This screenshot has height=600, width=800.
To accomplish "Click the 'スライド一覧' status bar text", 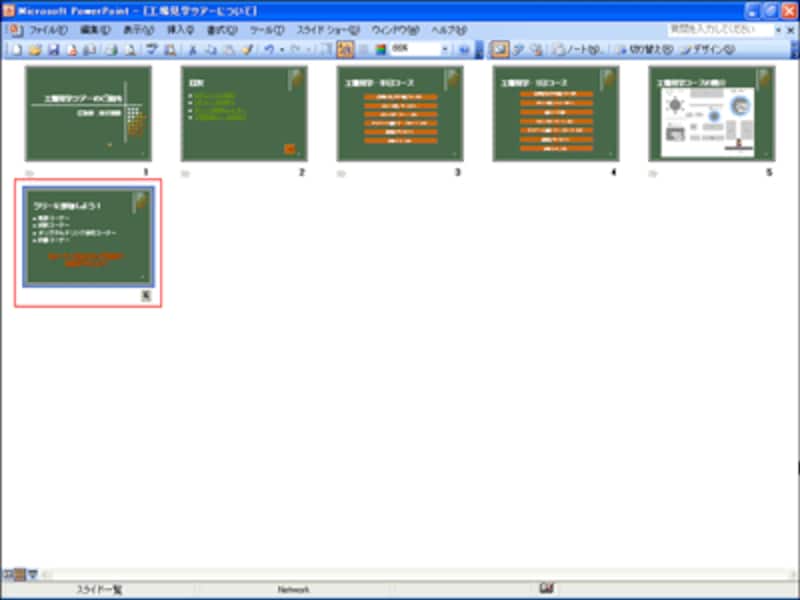I will (x=99, y=589).
